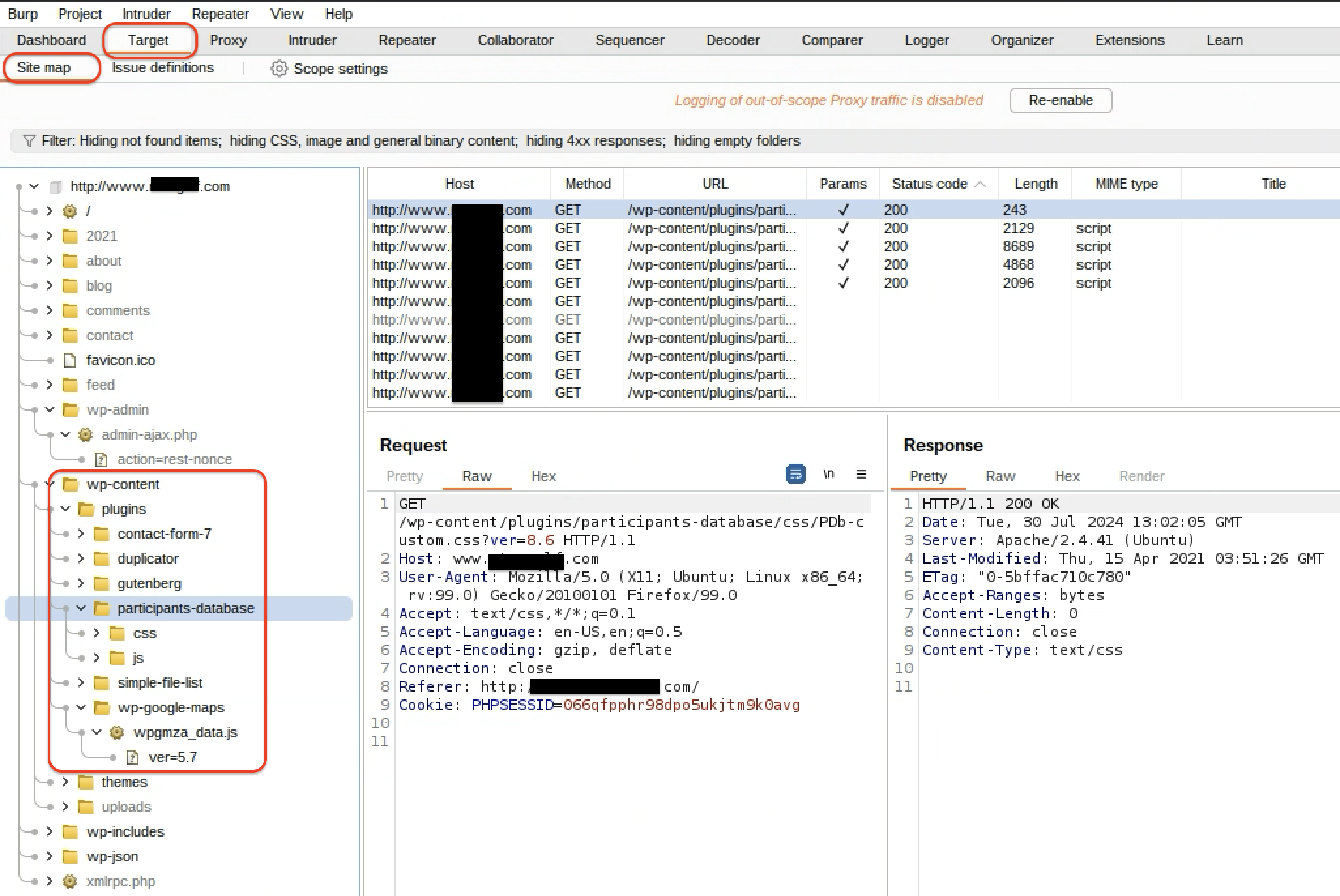The image size is (1340, 896).
Task: Click the Re-enable button
Action: pos(1061,101)
